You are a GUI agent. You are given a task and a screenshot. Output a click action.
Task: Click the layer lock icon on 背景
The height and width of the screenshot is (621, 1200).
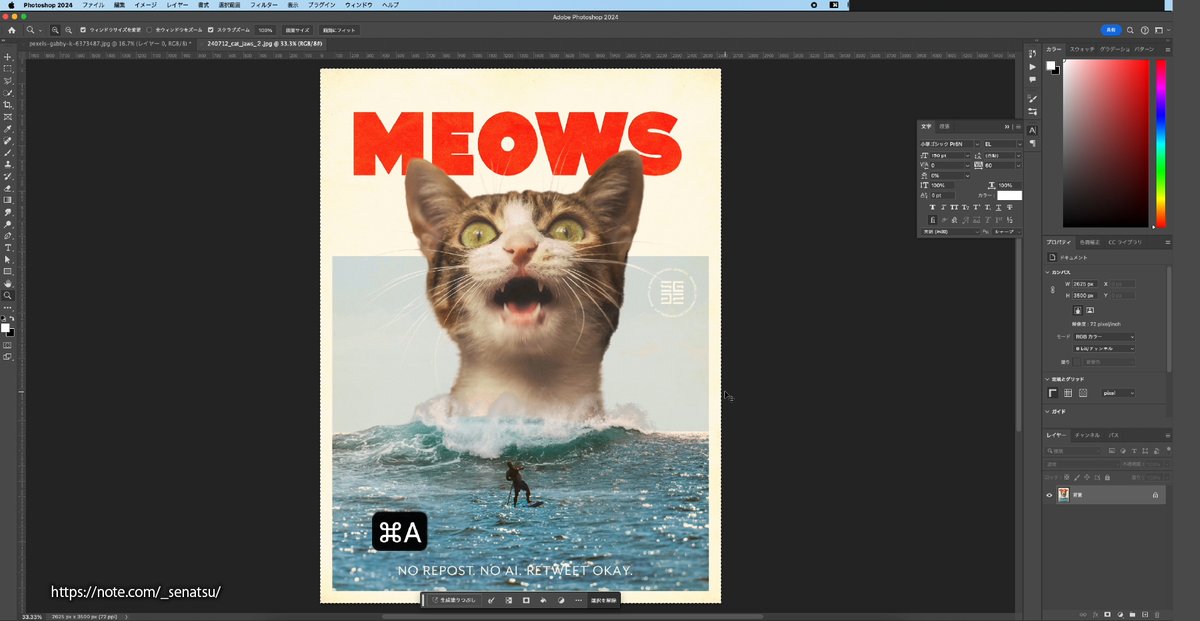(1155, 495)
